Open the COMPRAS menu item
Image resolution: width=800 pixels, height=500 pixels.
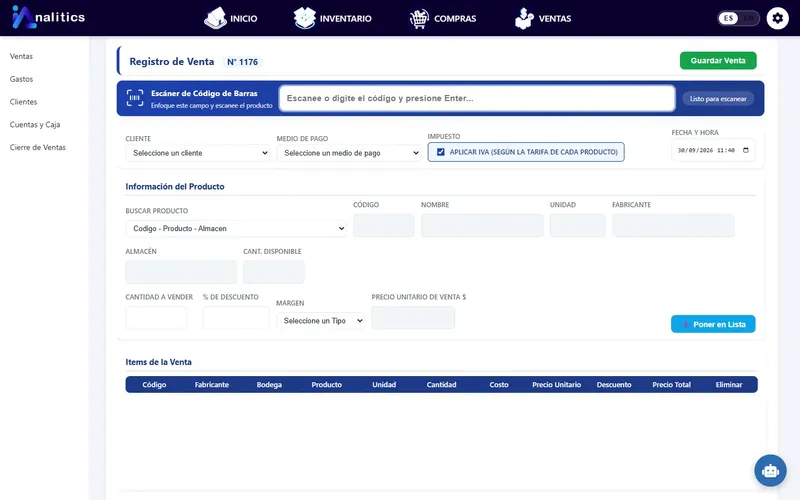[x=455, y=19]
